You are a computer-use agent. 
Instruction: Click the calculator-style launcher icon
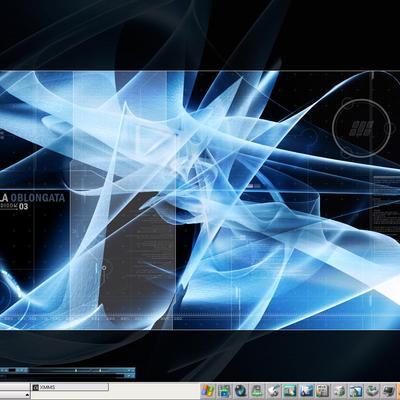click(x=323, y=391)
